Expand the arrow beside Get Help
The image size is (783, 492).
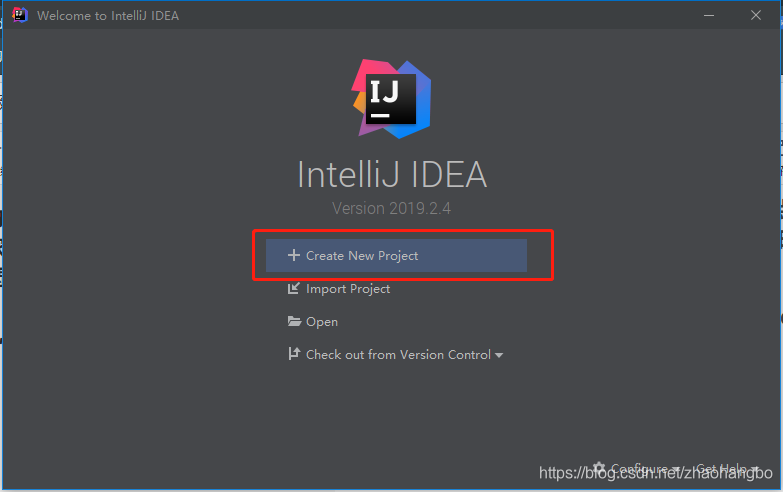click(755, 470)
